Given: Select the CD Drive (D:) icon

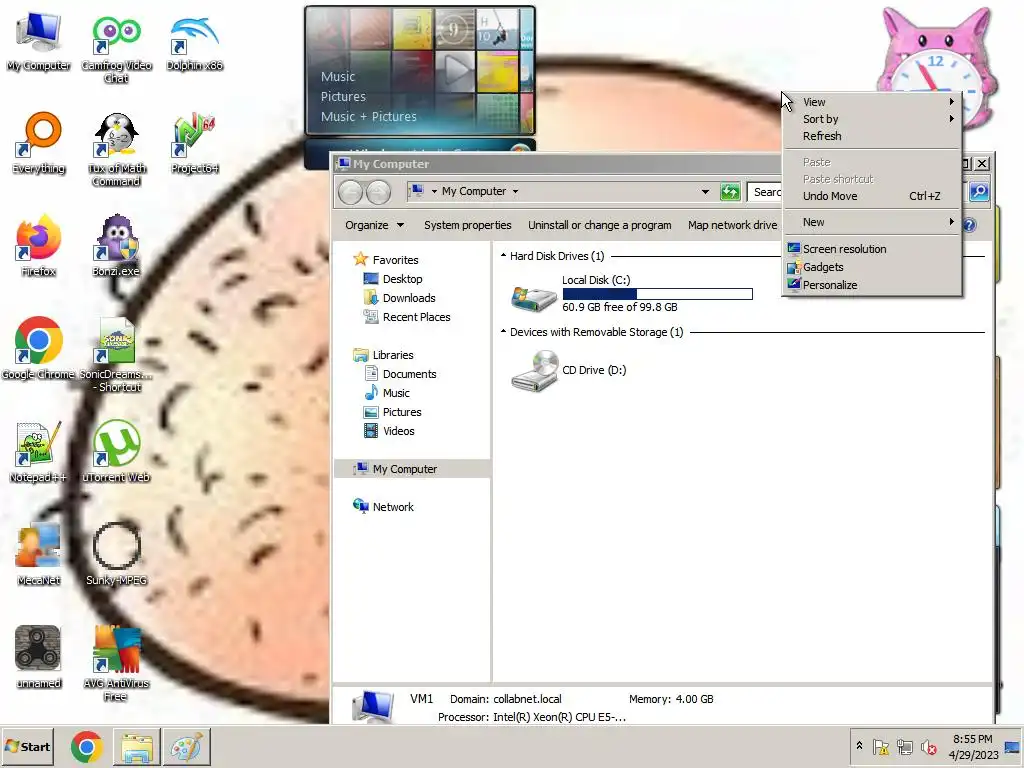Looking at the screenshot, I should [535, 371].
